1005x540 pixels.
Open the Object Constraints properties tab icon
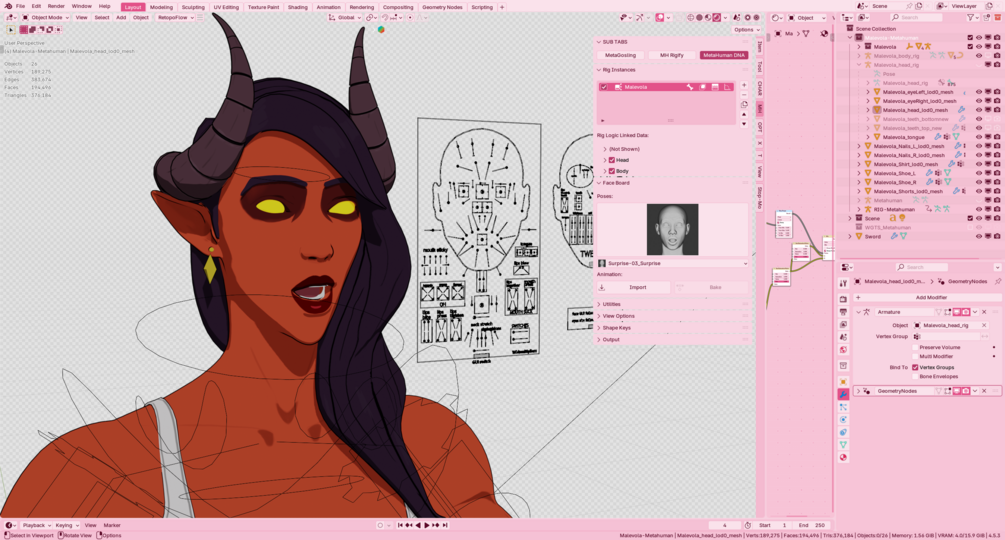click(x=843, y=432)
